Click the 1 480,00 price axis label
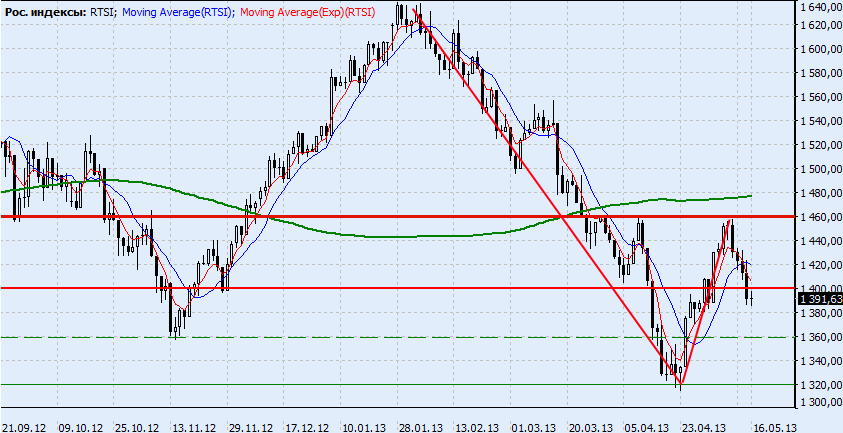The image size is (843, 433). tap(821, 193)
